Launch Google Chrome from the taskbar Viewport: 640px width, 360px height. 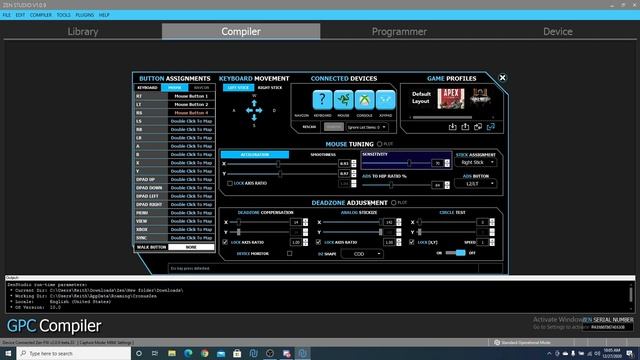coord(204,353)
